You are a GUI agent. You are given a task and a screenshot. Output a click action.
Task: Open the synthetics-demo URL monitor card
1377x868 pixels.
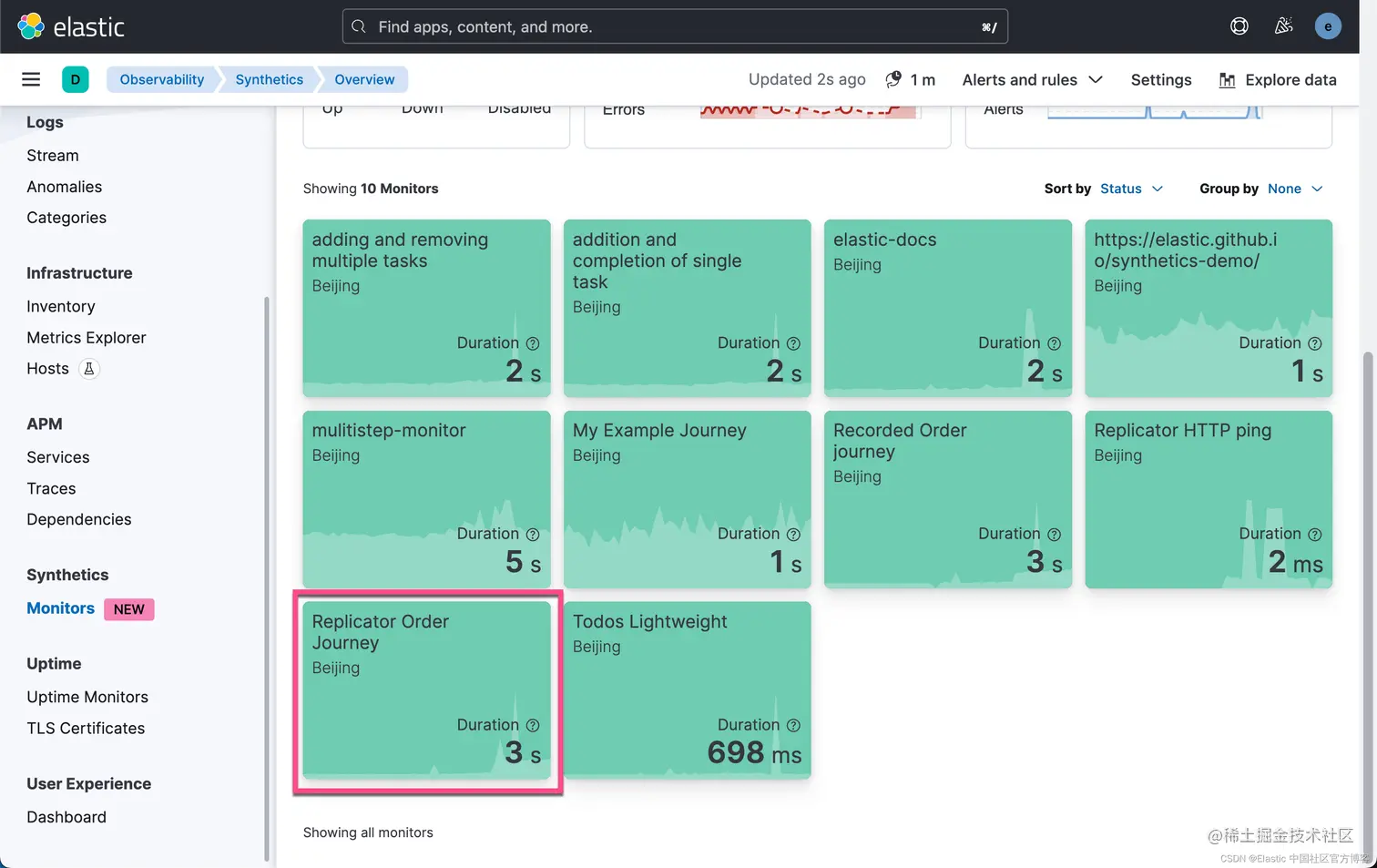pyautogui.click(x=1209, y=308)
